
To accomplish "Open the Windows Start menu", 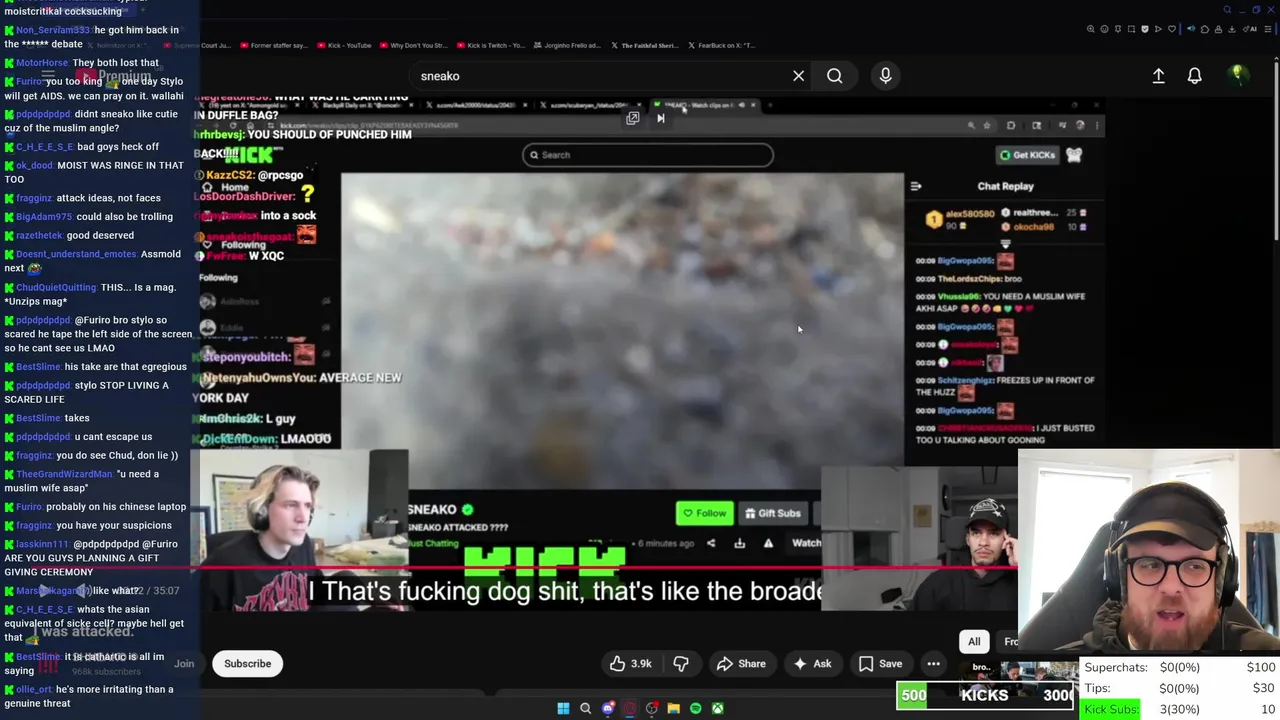I will pyautogui.click(x=563, y=708).
